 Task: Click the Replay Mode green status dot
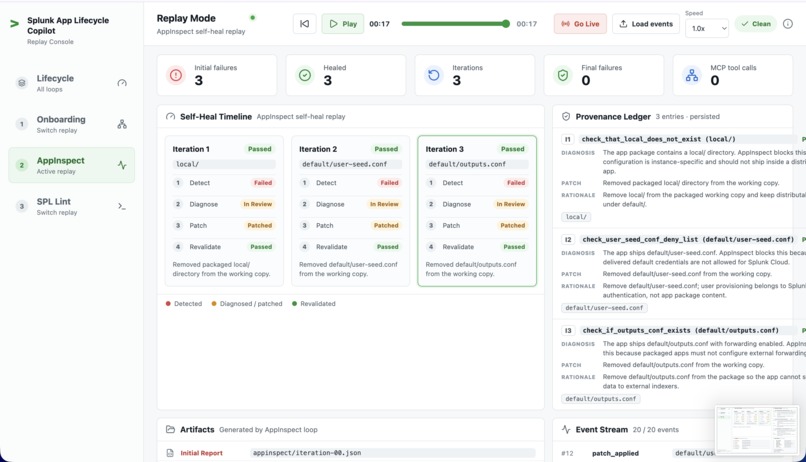[252, 17]
